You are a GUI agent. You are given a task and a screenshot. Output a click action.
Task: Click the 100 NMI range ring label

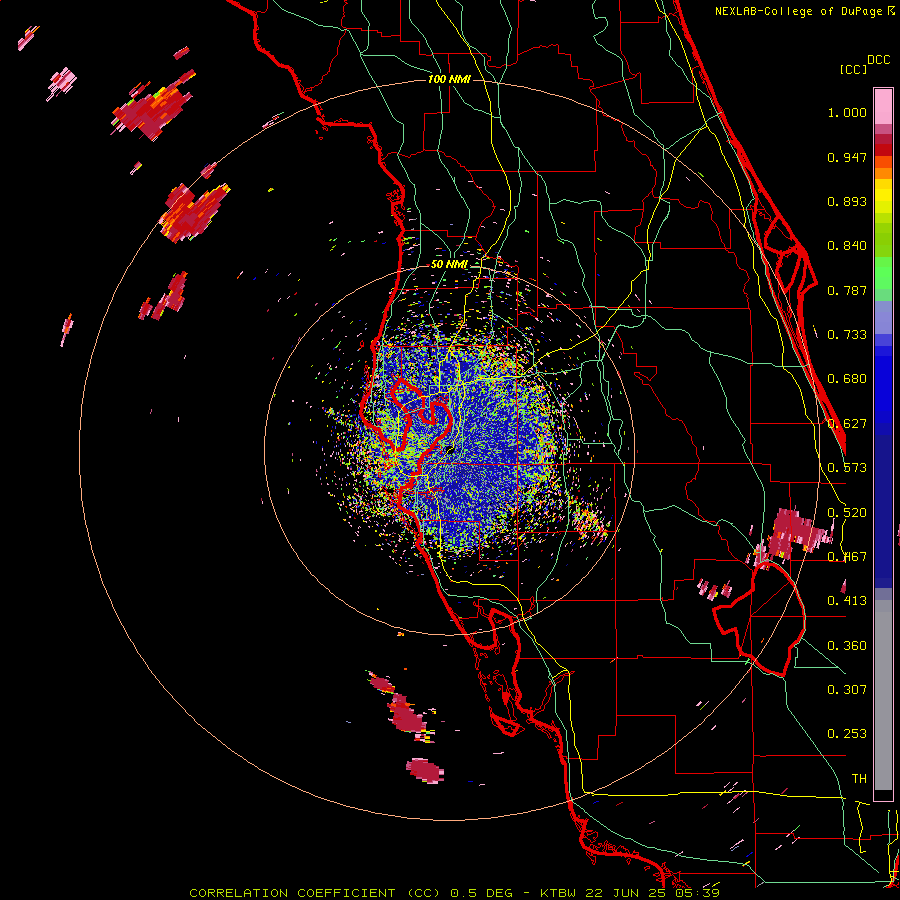click(449, 79)
